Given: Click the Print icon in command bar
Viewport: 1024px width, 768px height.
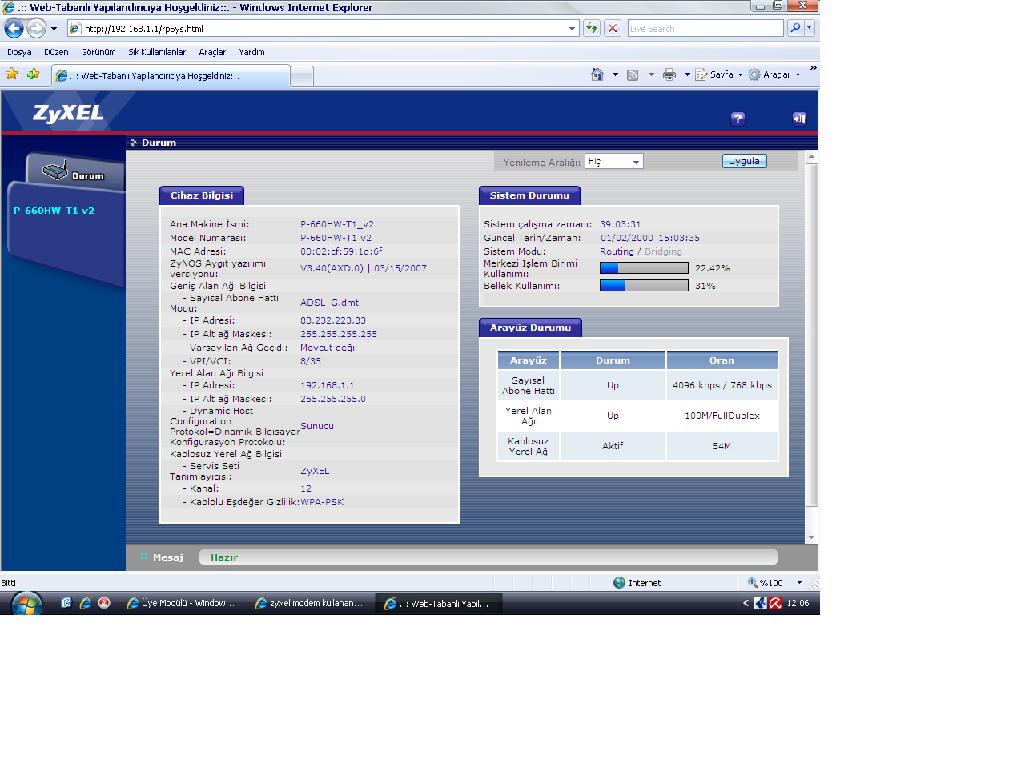Looking at the screenshot, I should coord(669,74).
